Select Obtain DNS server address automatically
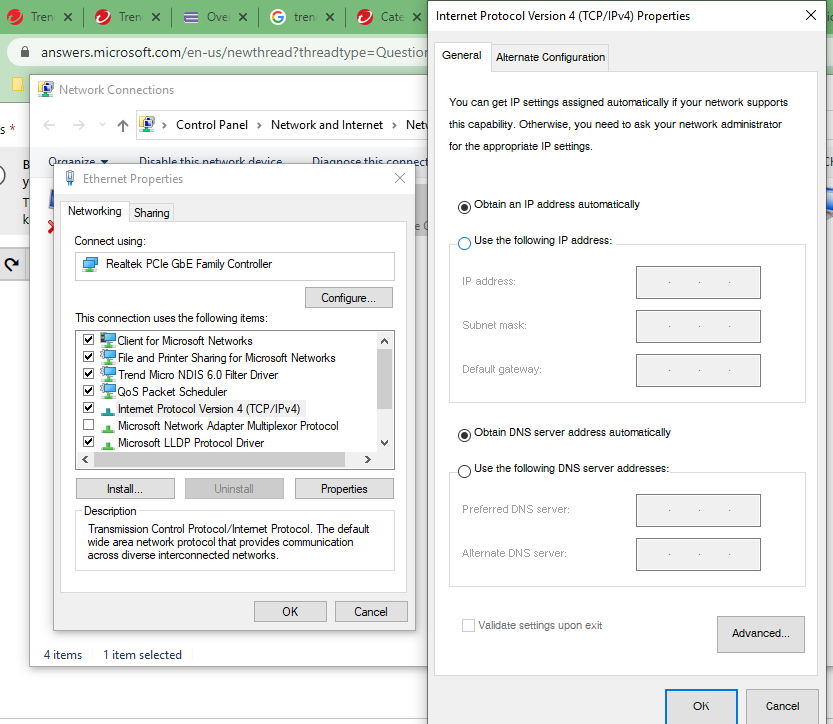This screenshot has width=833, height=724. pos(464,435)
